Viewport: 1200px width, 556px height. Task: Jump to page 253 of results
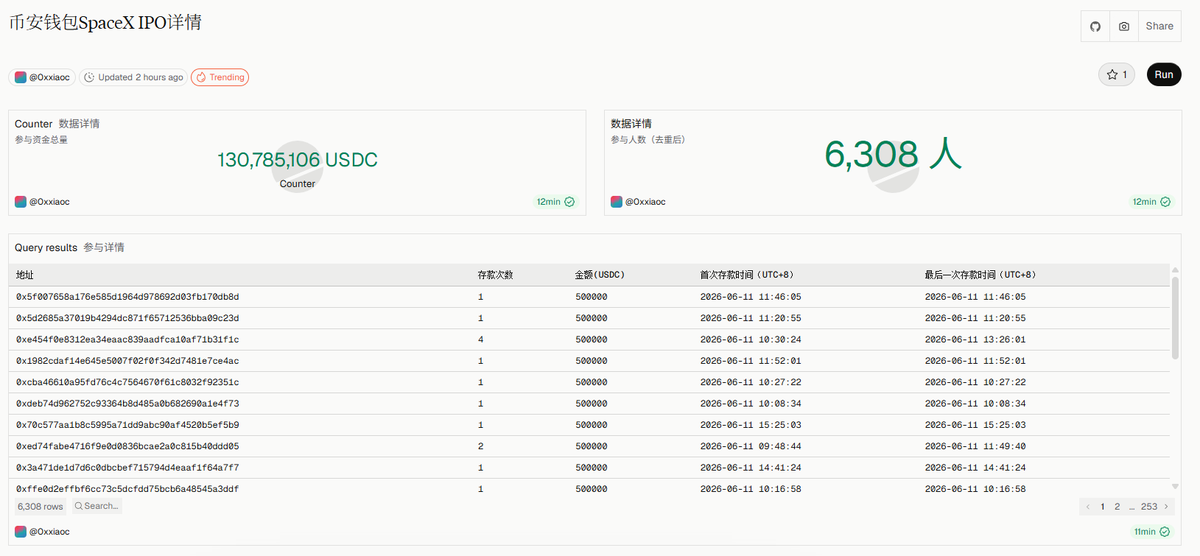(x=1149, y=507)
